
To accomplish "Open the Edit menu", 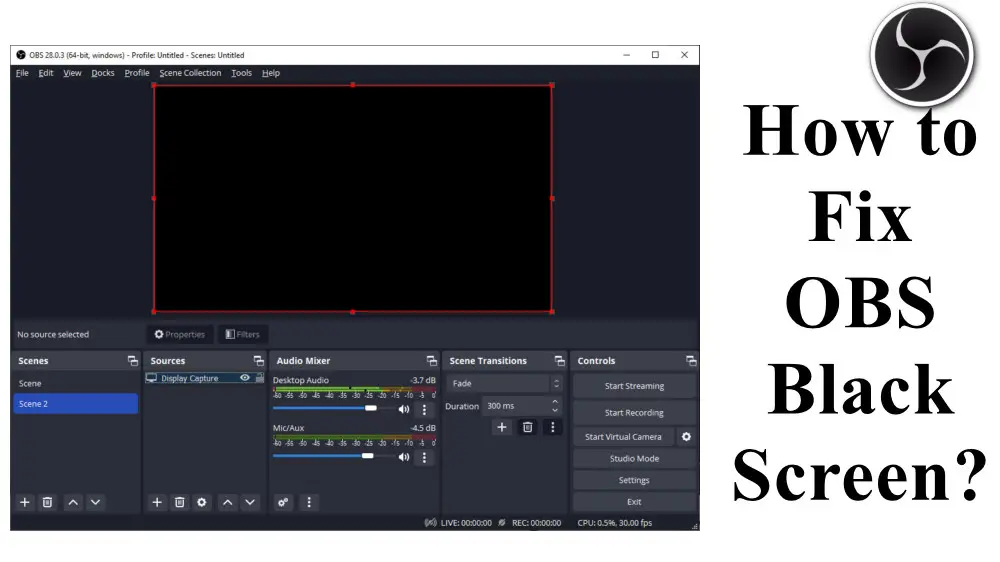I will click(x=46, y=73).
